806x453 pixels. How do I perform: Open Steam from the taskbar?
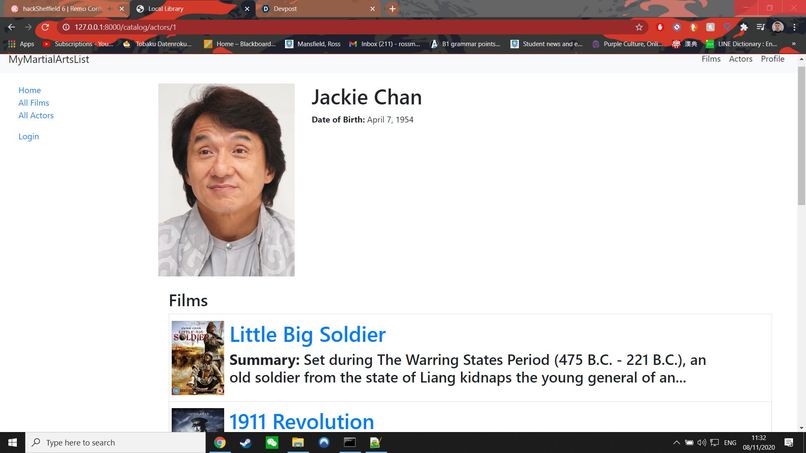[246, 442]
